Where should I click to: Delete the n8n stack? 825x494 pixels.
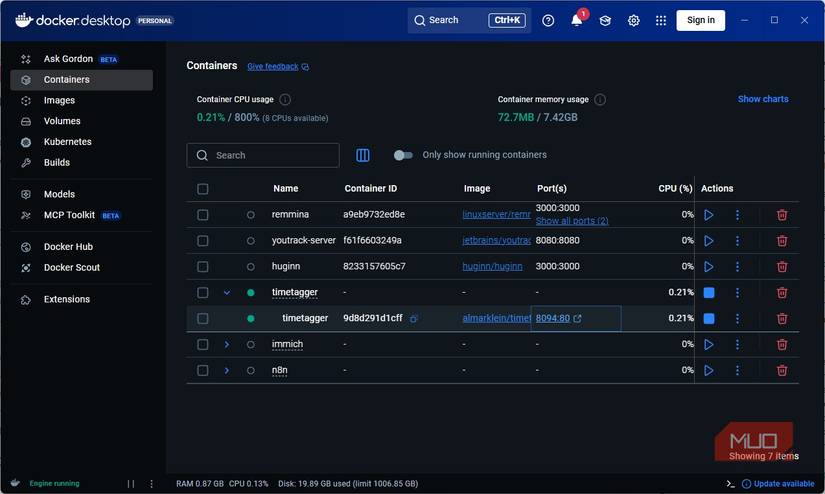point(782,370)
